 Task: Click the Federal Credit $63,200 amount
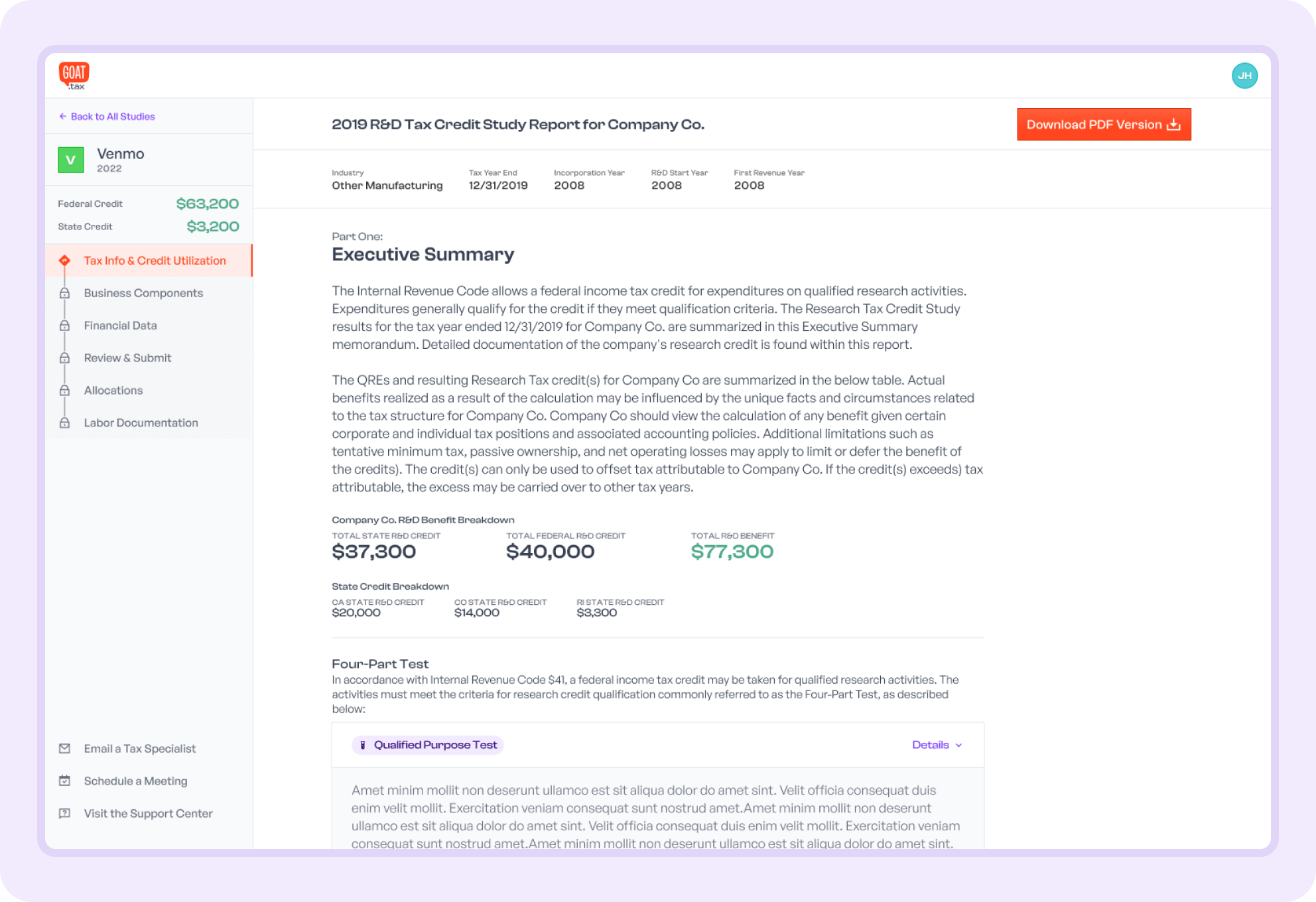[208, 204]
